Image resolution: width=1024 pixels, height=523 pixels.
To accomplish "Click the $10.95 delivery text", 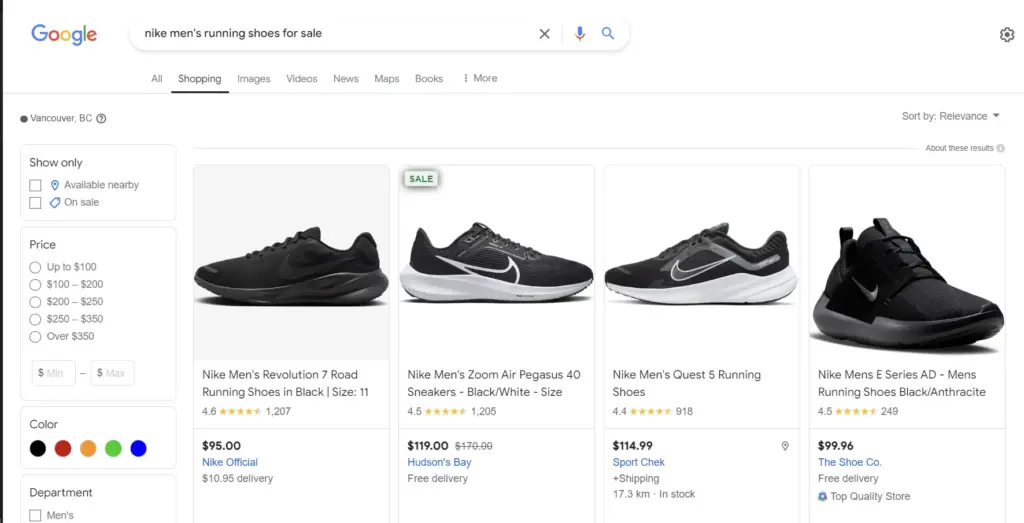I will (x=237, y=479).
